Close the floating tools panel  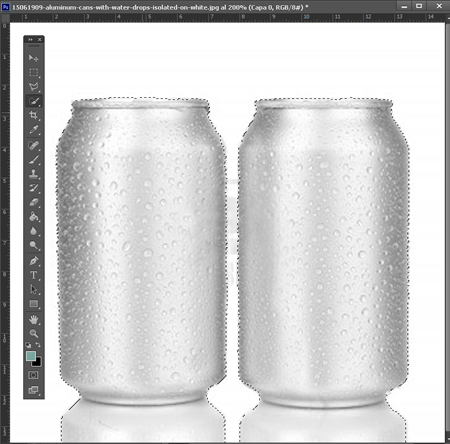40,39
